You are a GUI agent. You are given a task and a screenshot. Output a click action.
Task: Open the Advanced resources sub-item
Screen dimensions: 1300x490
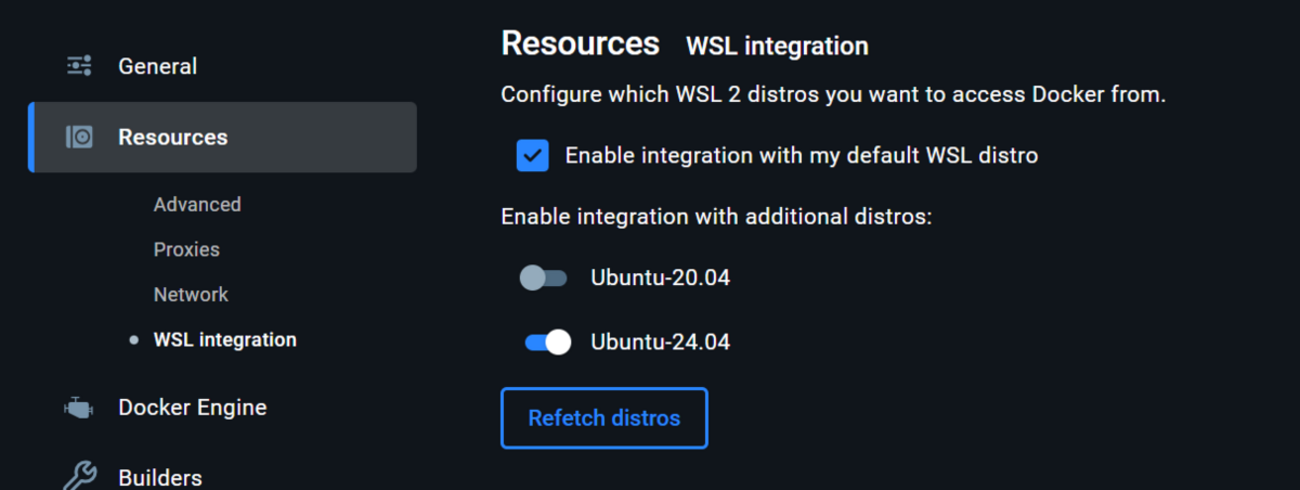(x=197, y=204)
